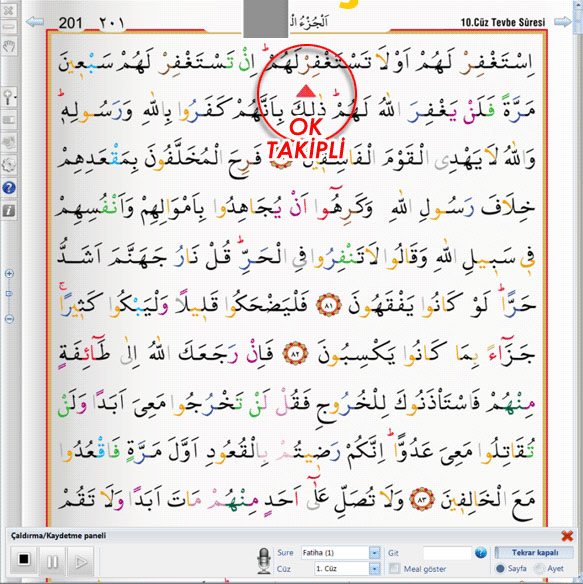Click the microphone record icon
583x584 pixels.
coord(264,561)
